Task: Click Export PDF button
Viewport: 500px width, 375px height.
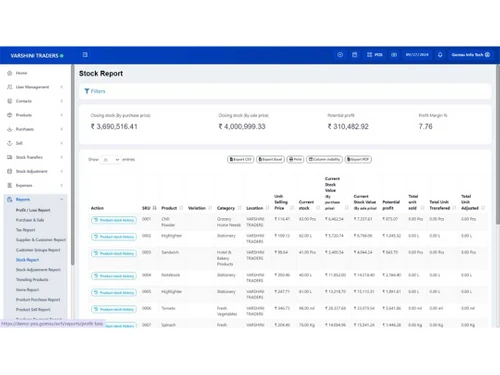Action: (x=358, y=159)
